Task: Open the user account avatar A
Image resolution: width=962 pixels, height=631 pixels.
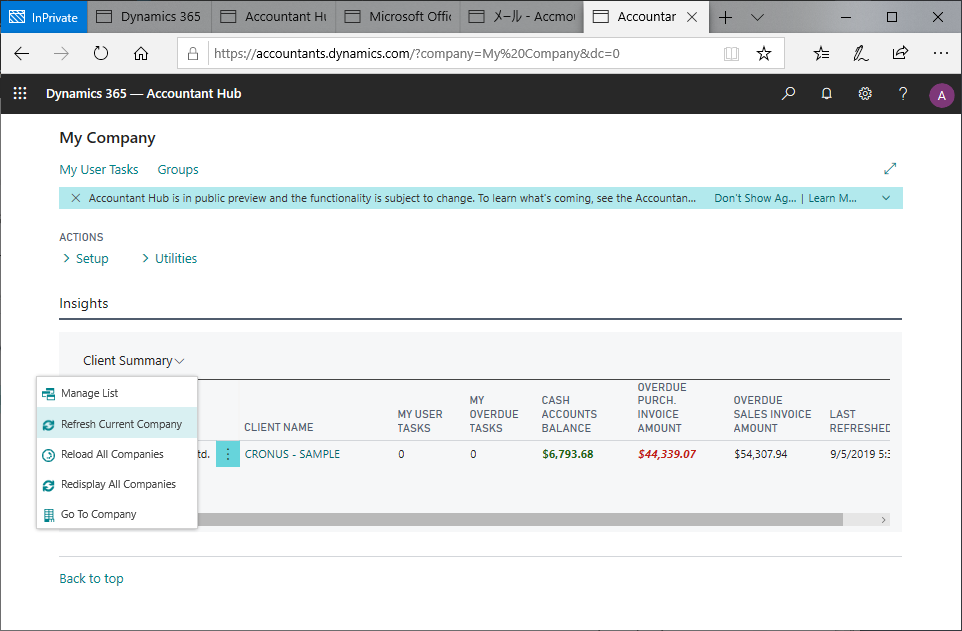Action: pyautogui.click(x=941, y=95)
